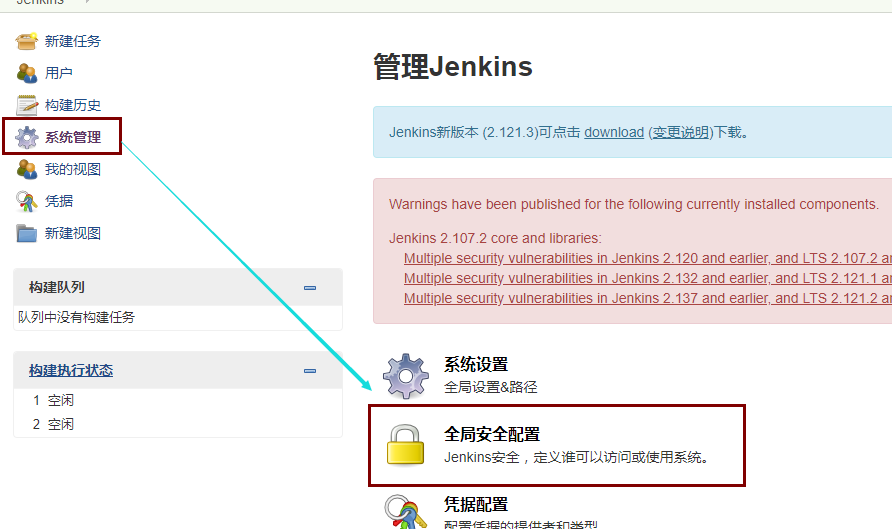Open 构建历史 in sidebar
The height and width of the screenshot is (529, 892).
(73, 105)
